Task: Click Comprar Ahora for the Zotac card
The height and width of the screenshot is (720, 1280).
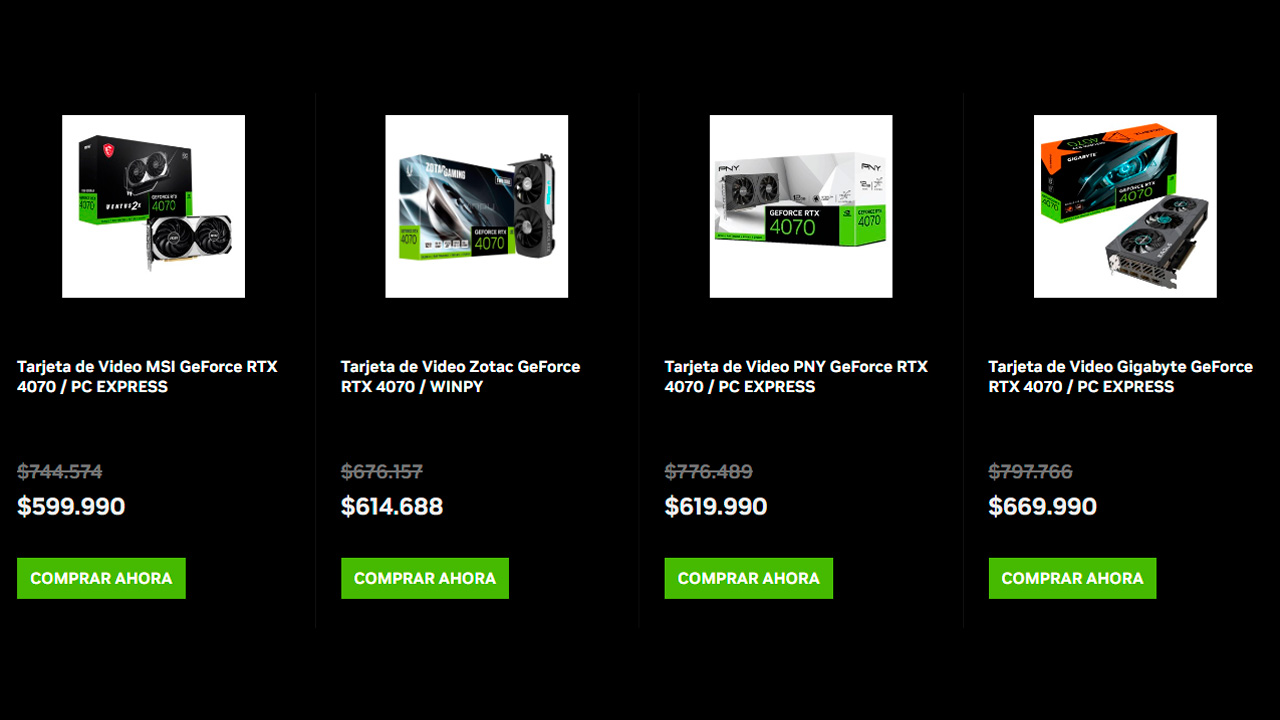Action: [425, 578]
